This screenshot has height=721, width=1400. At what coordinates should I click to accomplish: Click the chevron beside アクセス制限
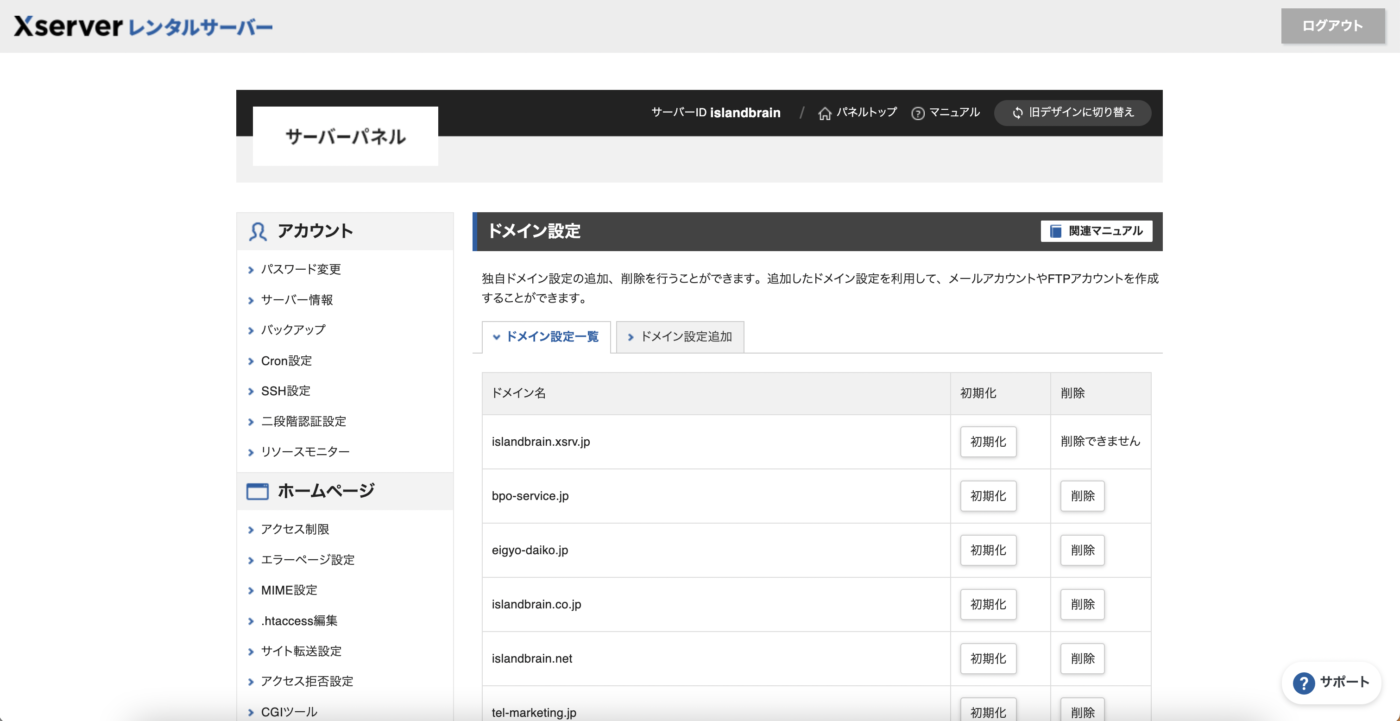click(x=251, y=530)
